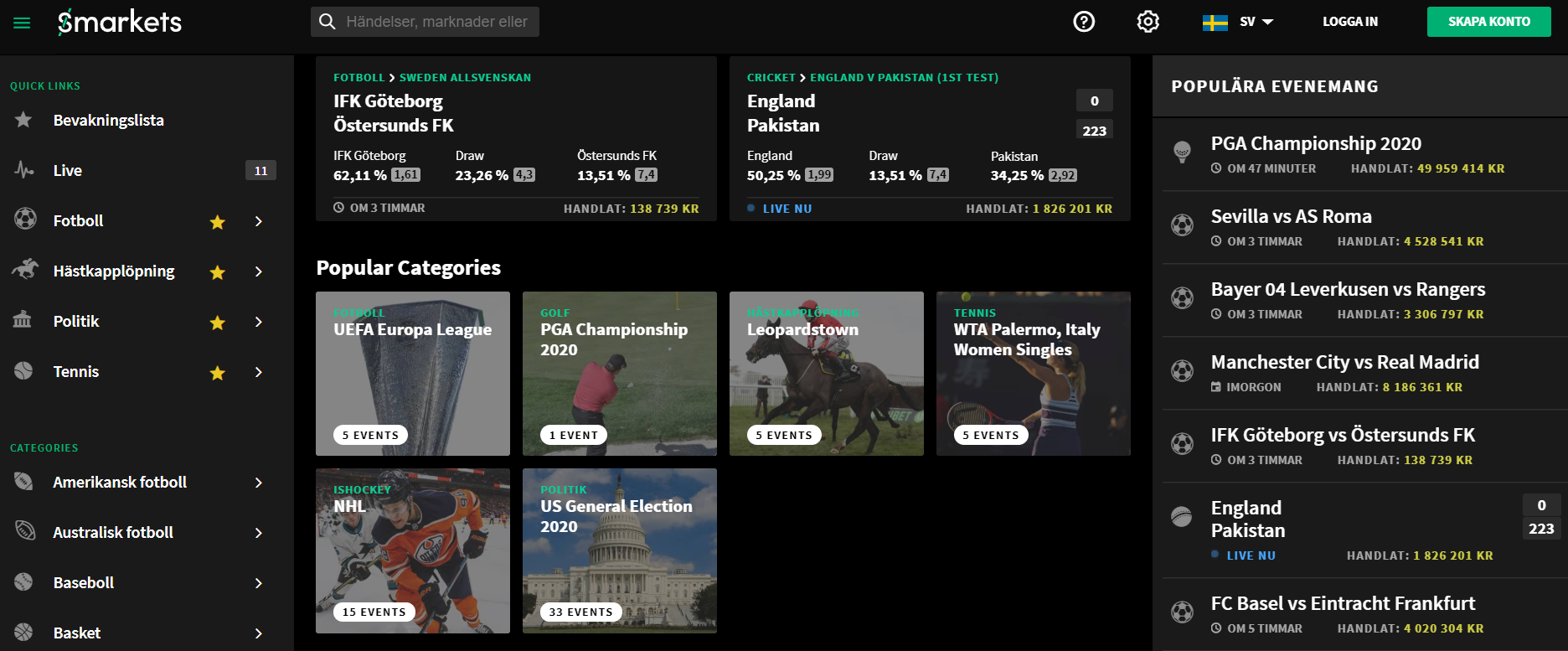Click the Amerikansk fotboll icon

23,481
